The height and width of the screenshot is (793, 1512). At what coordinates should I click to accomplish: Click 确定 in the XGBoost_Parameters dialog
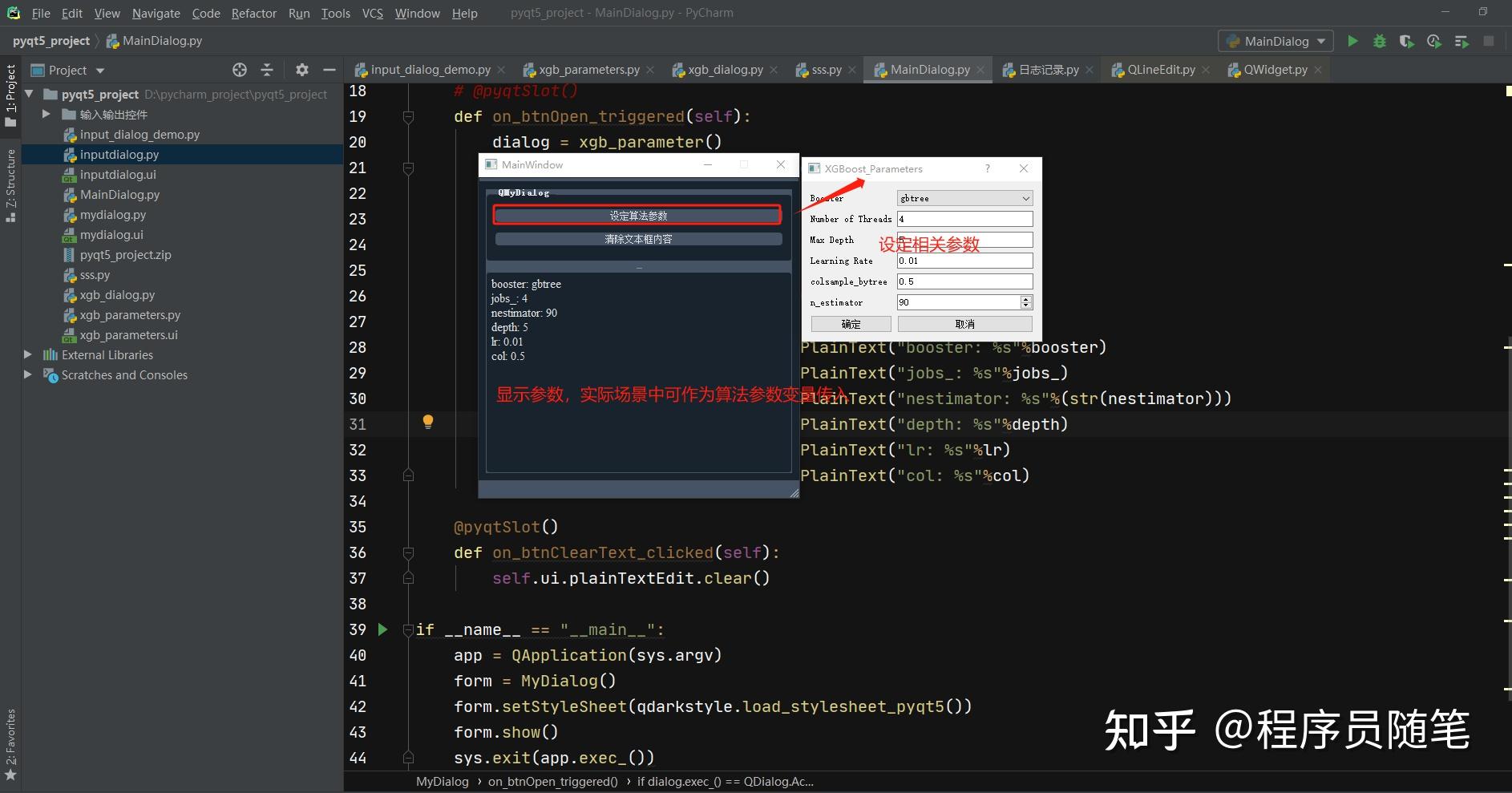(x=851, y=323)
